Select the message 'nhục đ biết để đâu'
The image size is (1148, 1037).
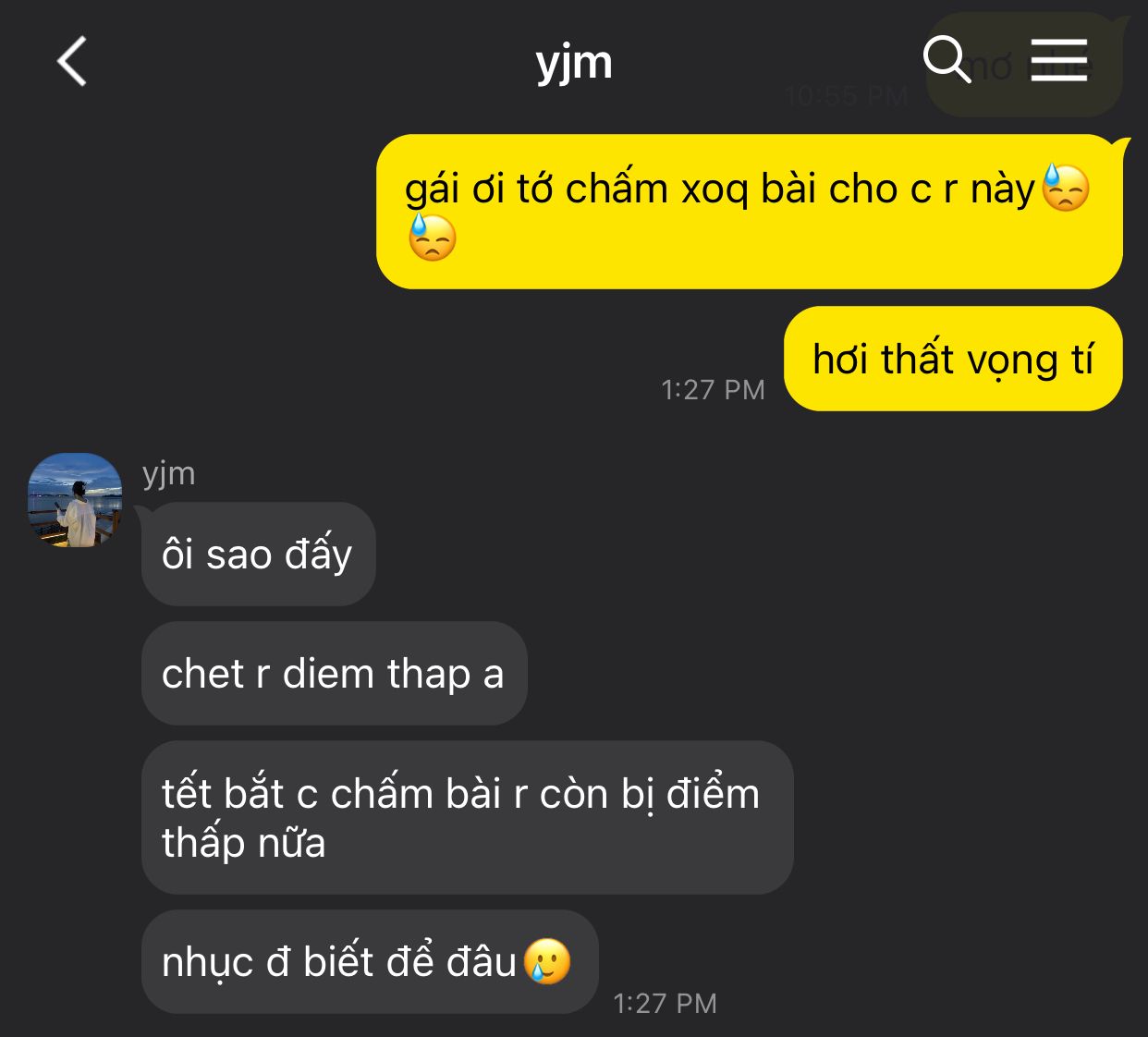tap(370, 961)
